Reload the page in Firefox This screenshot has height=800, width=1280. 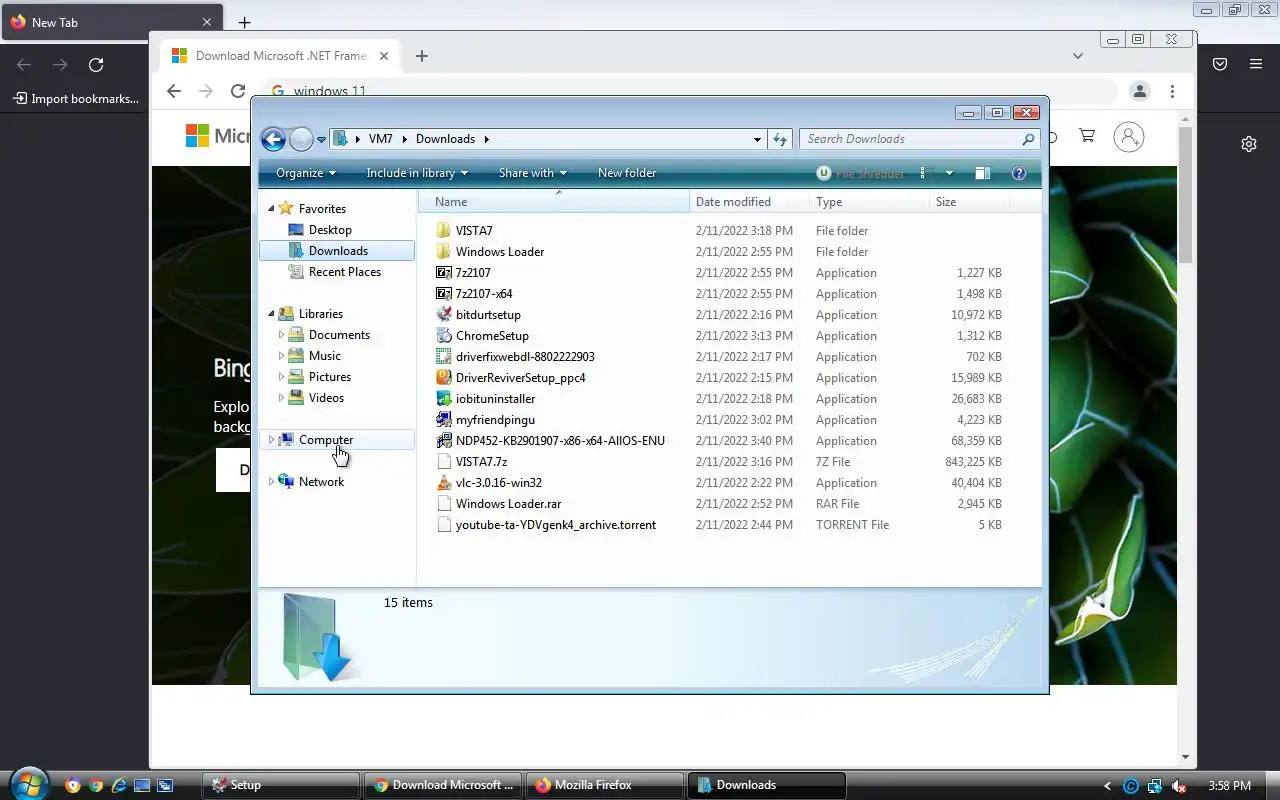click(x=96, y=65)
